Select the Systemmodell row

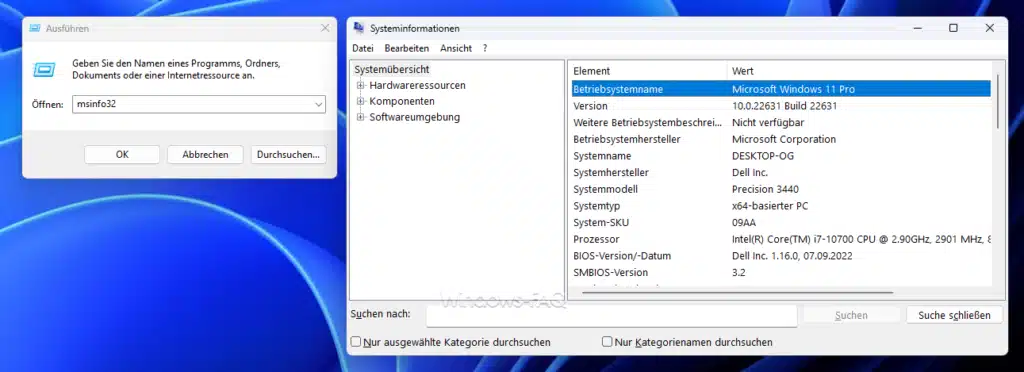click(781, 189)
